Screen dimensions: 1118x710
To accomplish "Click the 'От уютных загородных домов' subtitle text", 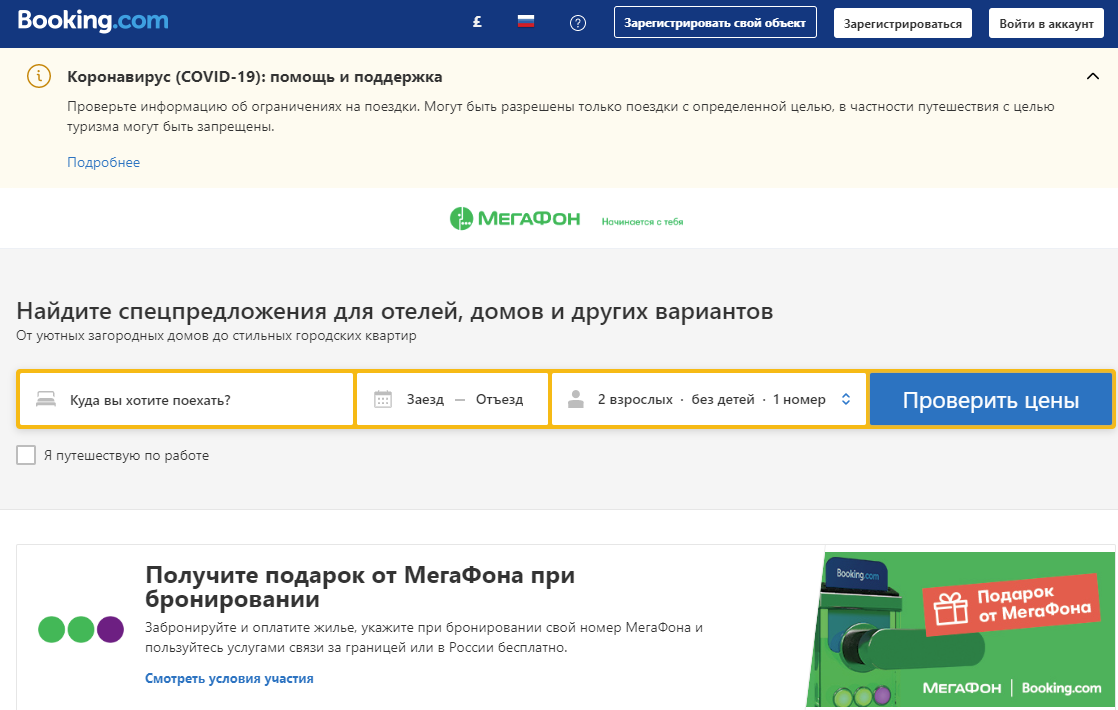I will pyautogui.click(x=216, y=336).
